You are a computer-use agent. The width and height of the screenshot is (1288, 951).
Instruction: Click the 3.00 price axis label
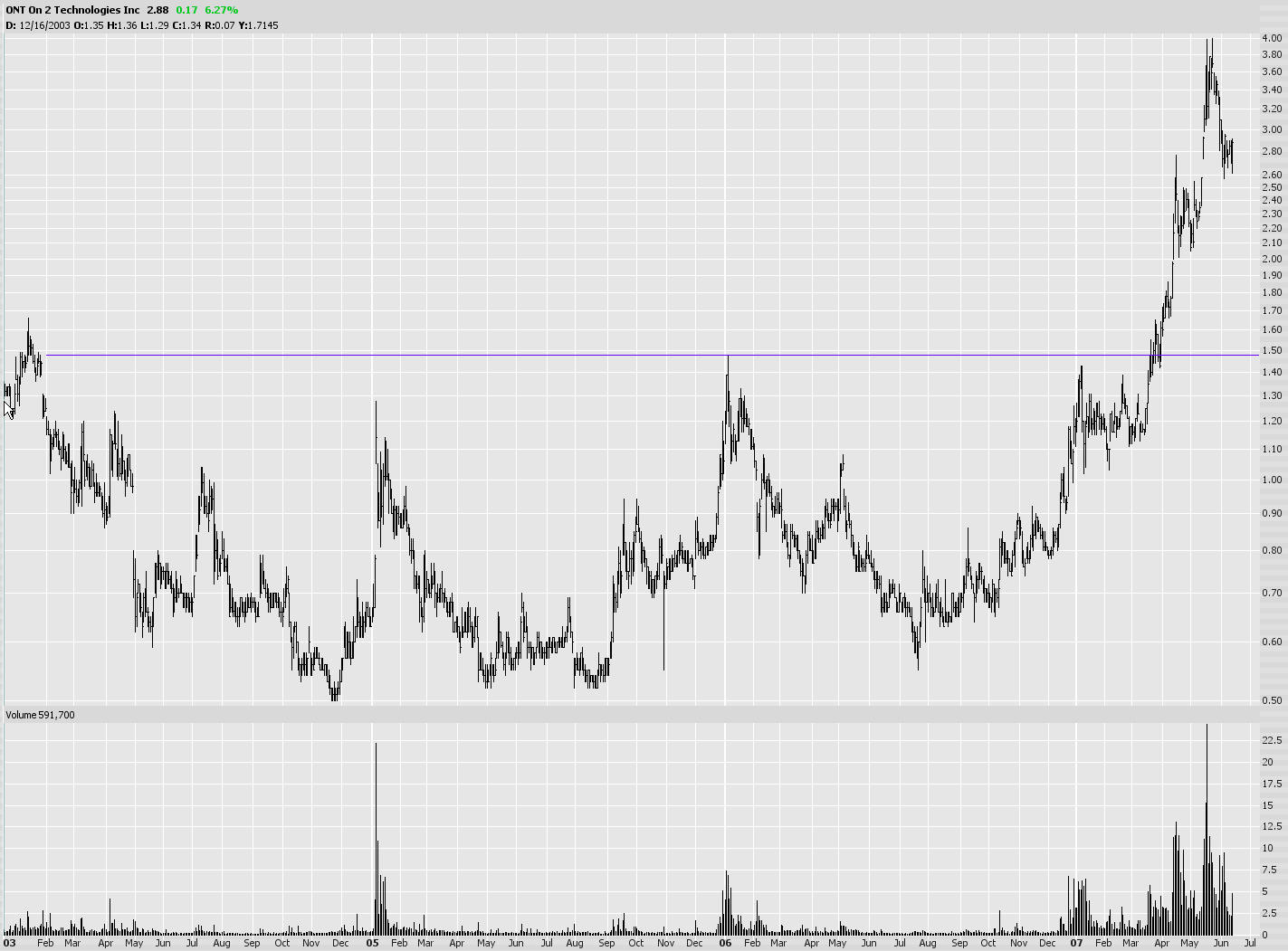1272,129
